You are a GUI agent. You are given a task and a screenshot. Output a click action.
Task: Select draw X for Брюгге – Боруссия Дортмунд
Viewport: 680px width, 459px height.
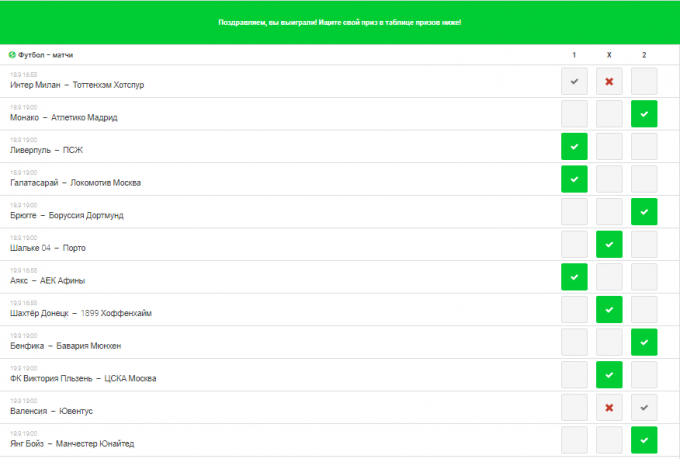pos(609,212)
